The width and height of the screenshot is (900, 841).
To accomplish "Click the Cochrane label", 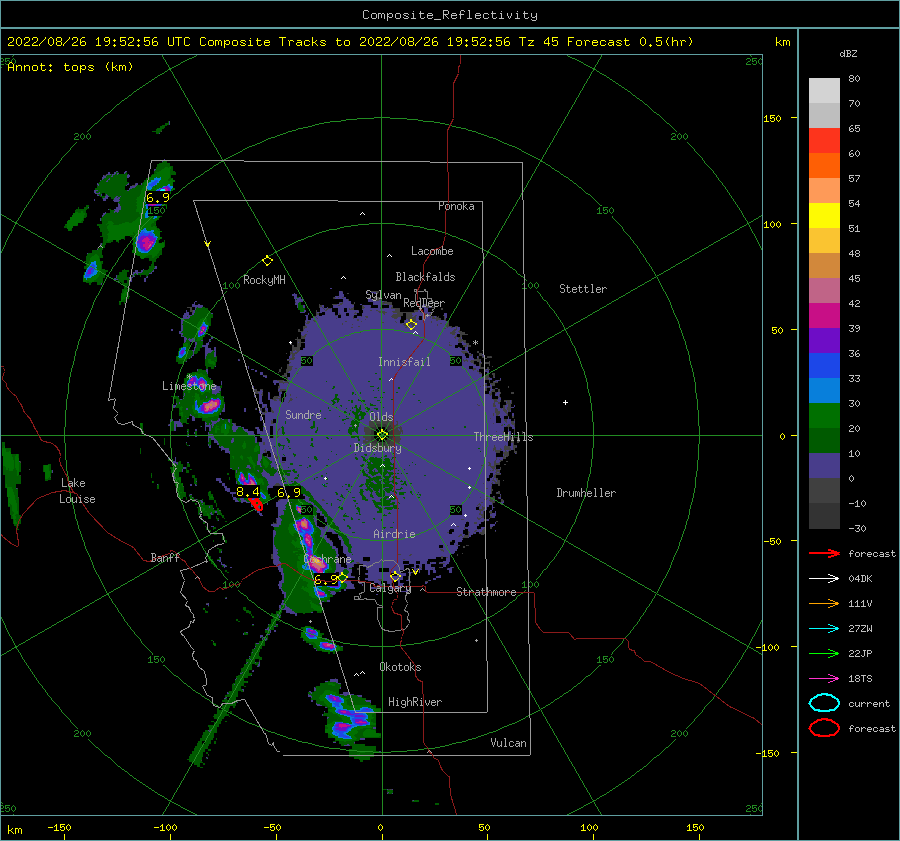I will (327, 559).
